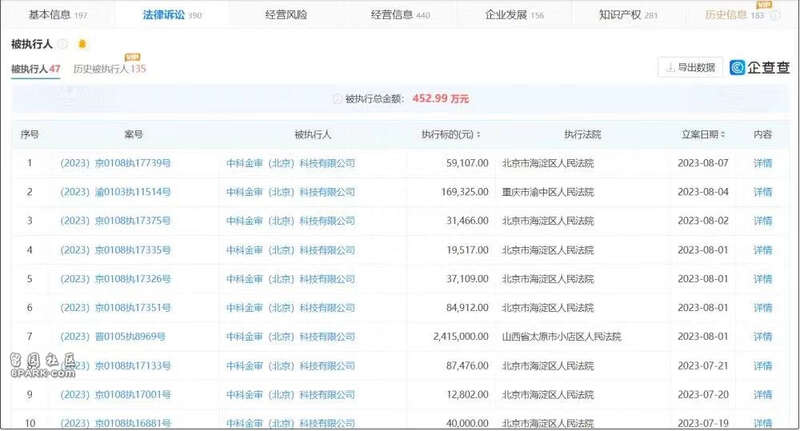800x431 pixels.
Task: Open case (2023) 京0108执17739号
Action: click(115, 163)
